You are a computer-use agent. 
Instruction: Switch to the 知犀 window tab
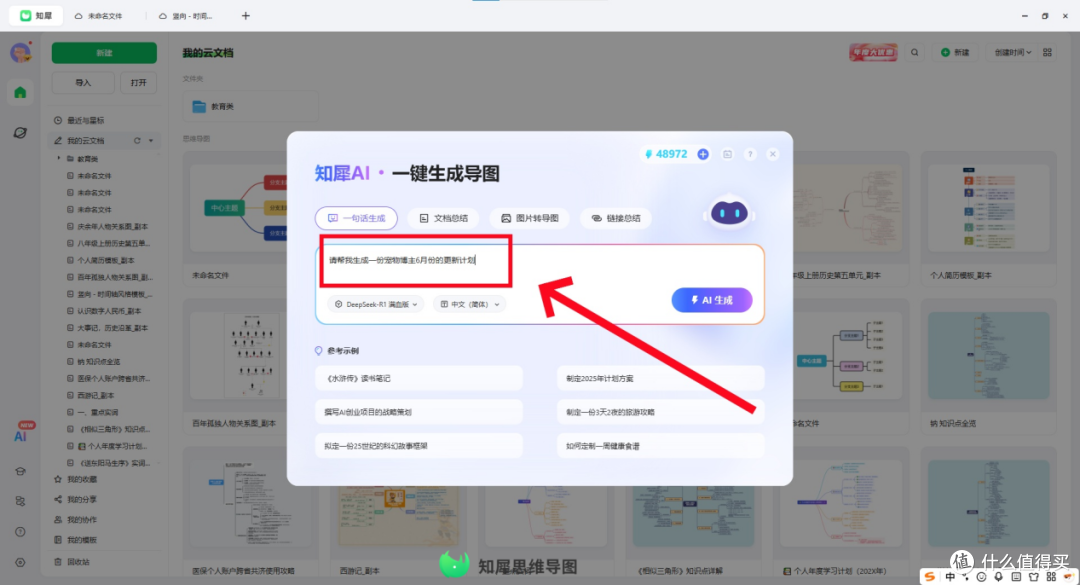tap(36, 16)
